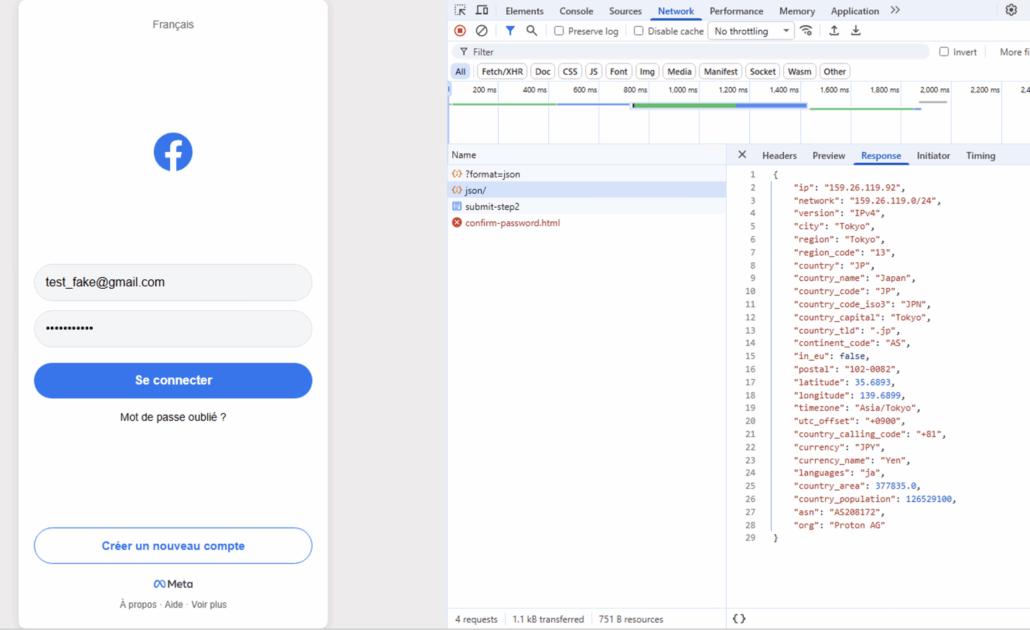Screen dimensions: 1030x630
Task: Toggle the device toolbar icon
Action: [482, 11]
